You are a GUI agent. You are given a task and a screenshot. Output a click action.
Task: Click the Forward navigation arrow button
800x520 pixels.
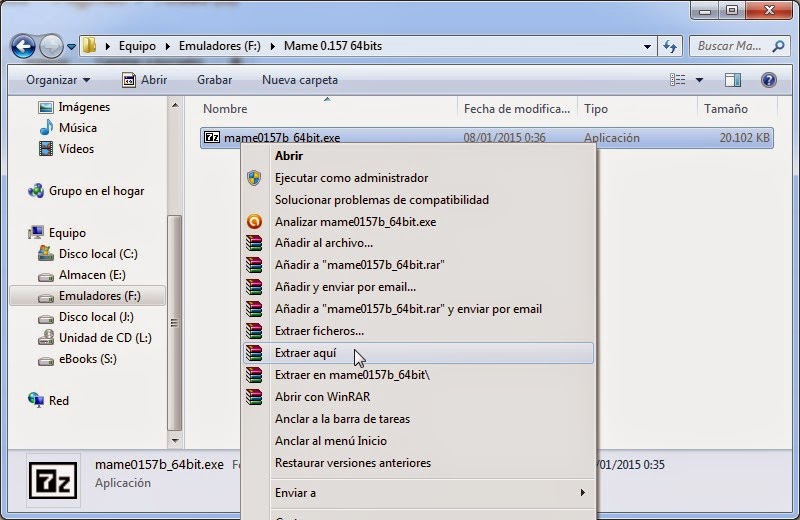pos(52,46)
